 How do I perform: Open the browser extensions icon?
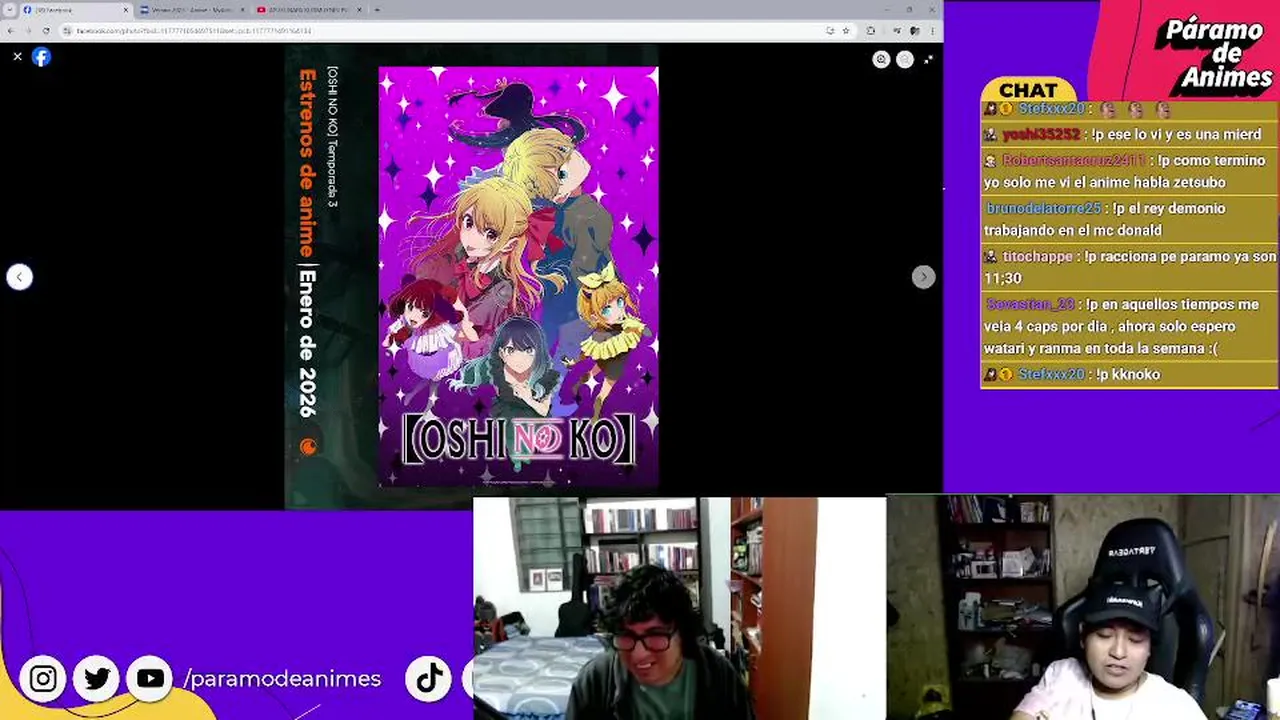871,31
